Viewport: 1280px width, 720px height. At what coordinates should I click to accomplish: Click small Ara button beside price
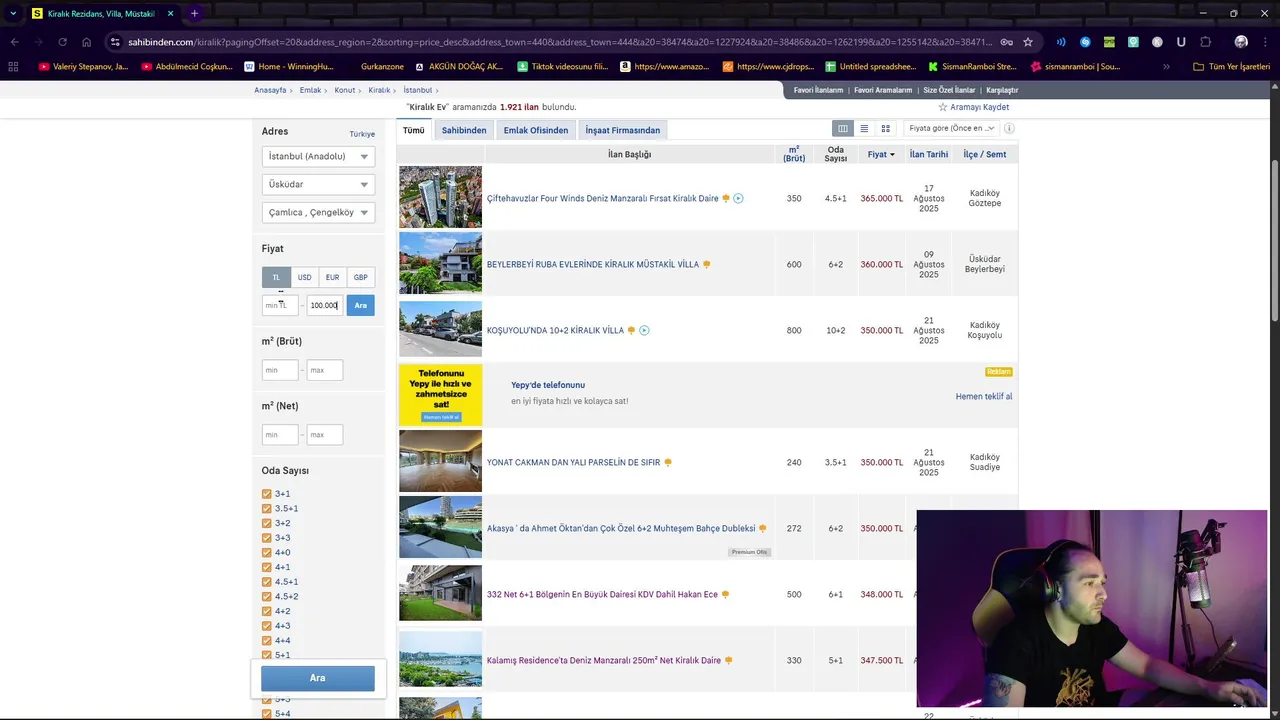click(x=361, y=305)
